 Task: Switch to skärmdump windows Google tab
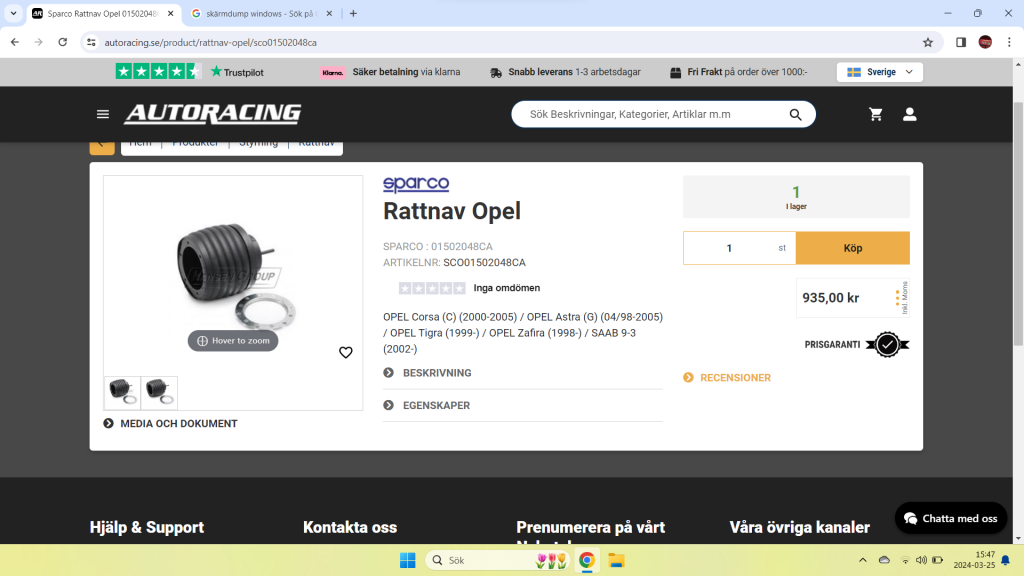(260, 13)
